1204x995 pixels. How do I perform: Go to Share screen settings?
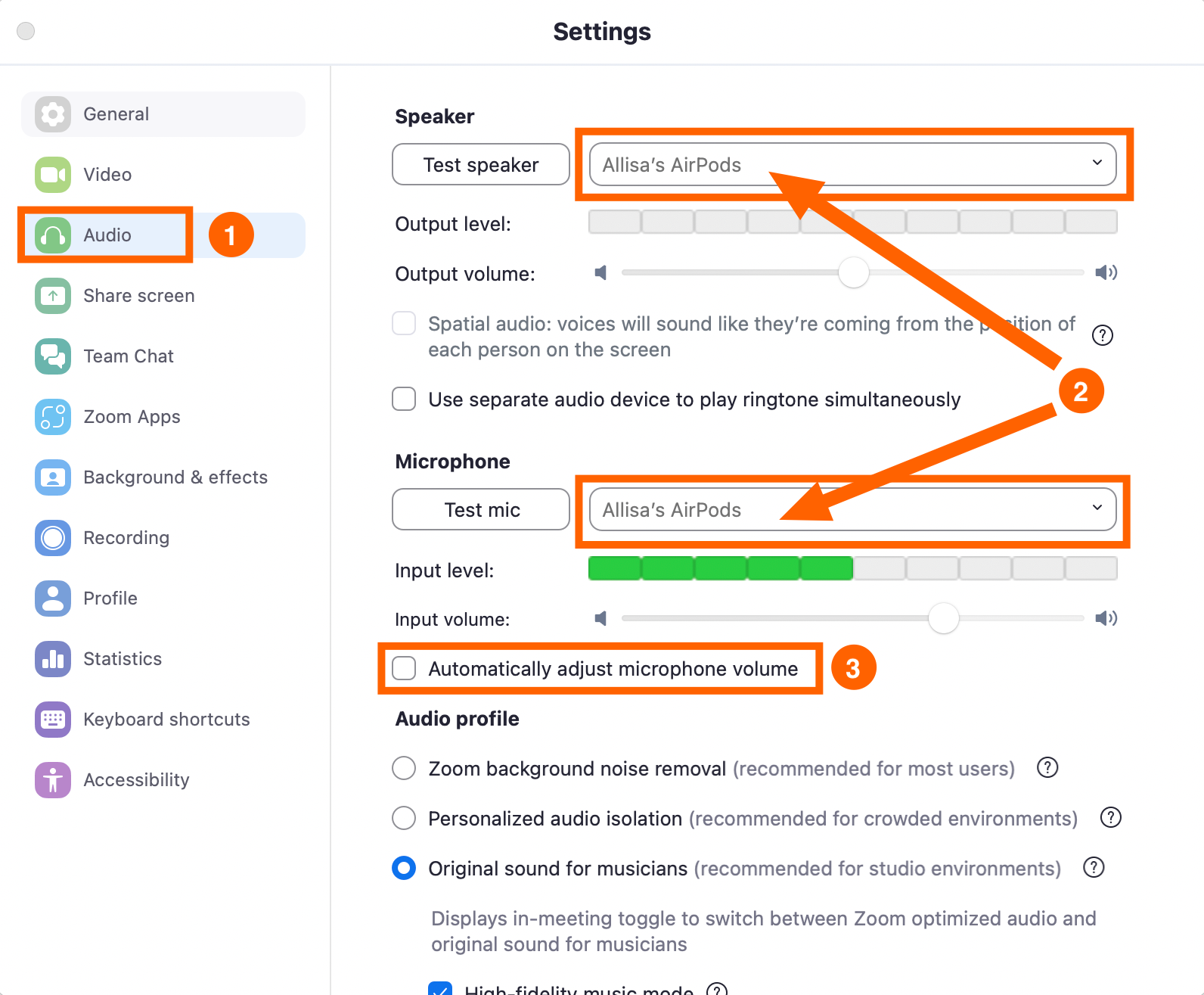pos(163,296)
